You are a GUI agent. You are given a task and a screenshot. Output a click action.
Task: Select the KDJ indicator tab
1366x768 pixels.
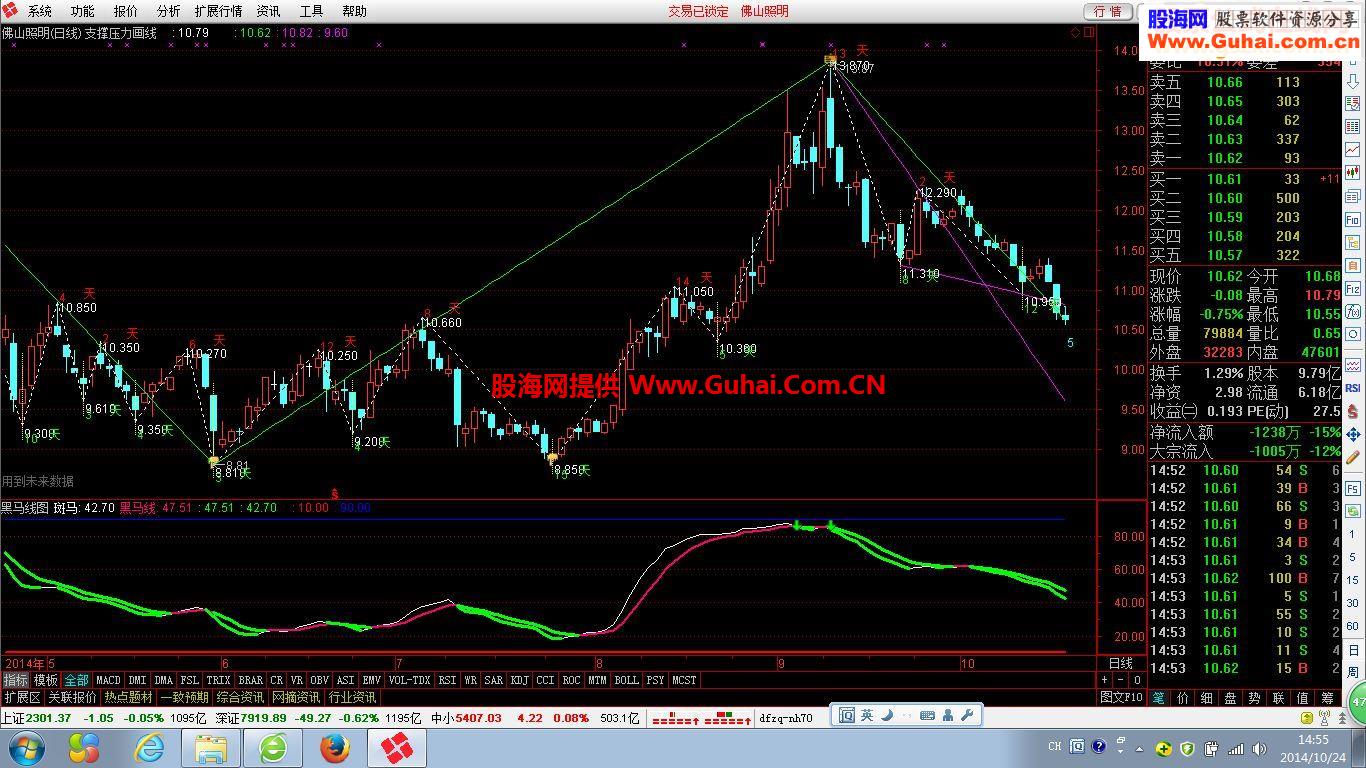click(520, 680)
